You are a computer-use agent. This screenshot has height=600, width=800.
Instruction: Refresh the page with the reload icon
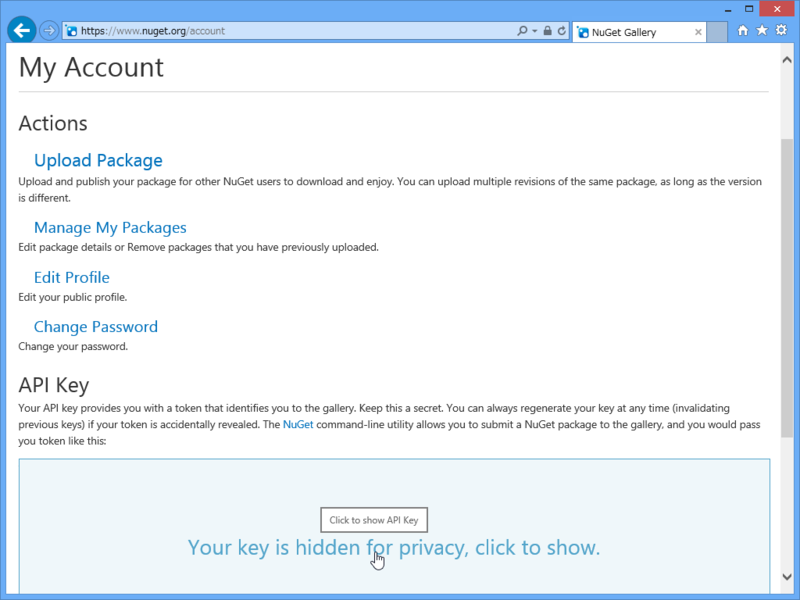(x=561, y=31)
